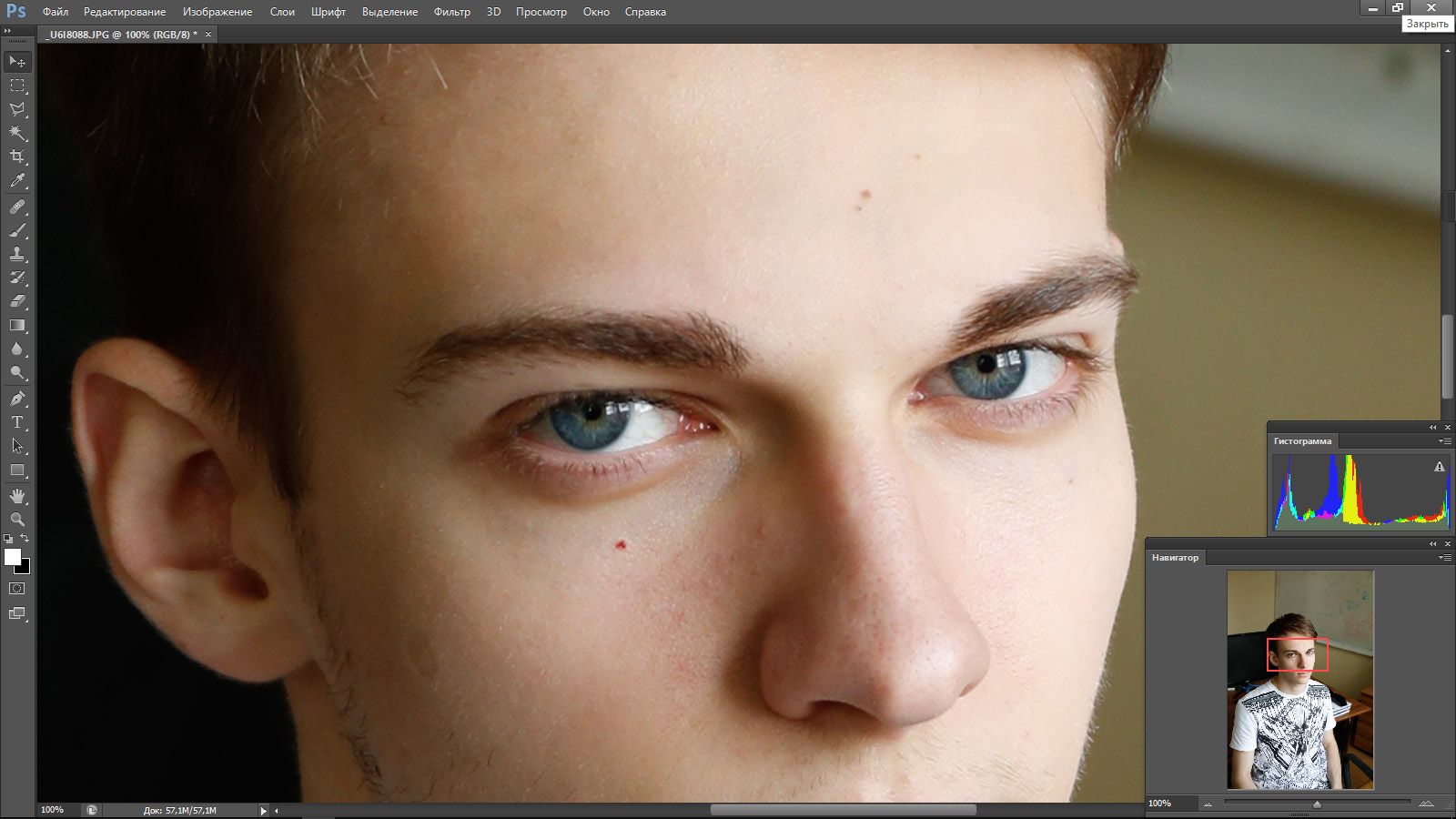This screenshot has width=1456, height=819.
Task: Select the Magic Wand tool
Action: pyautogui.click(x=17, y=133)
